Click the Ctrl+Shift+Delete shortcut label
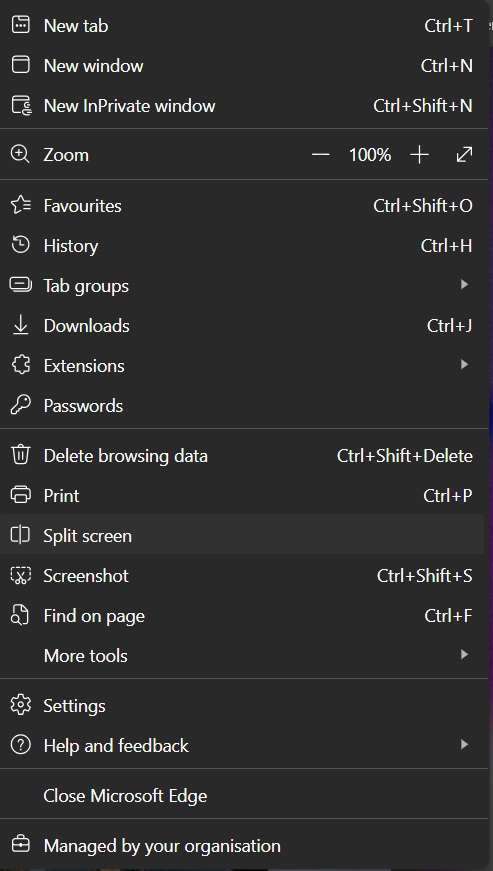This screenshot has width=493, height=871. 405,455
